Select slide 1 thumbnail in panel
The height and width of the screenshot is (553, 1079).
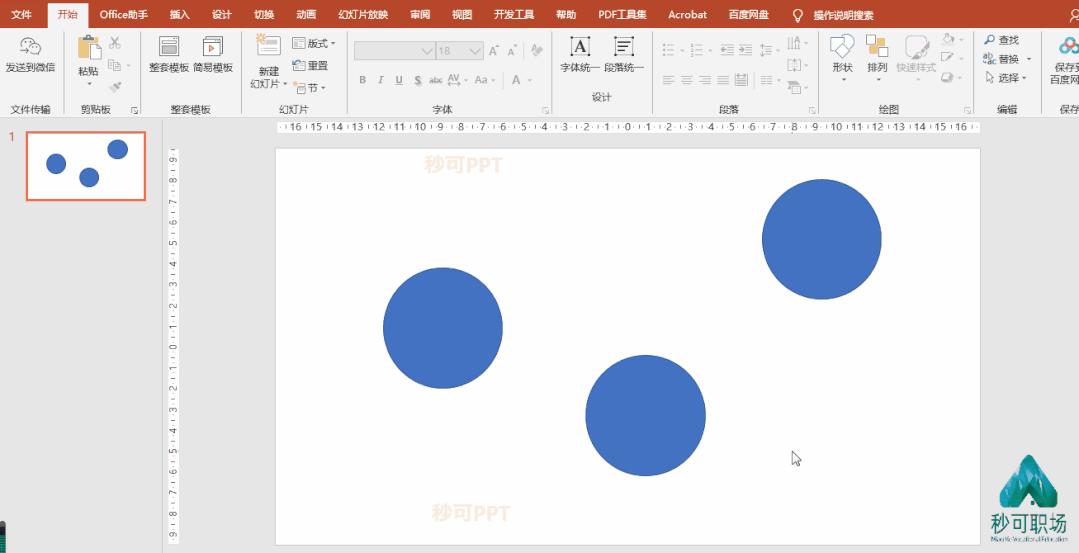[x=86, y=166]
